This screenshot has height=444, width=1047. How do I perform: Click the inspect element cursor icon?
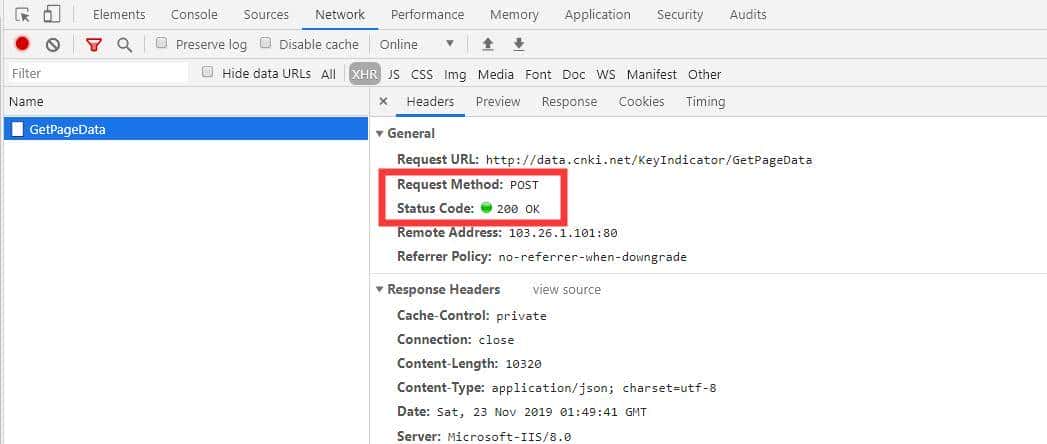click(23, 15)
